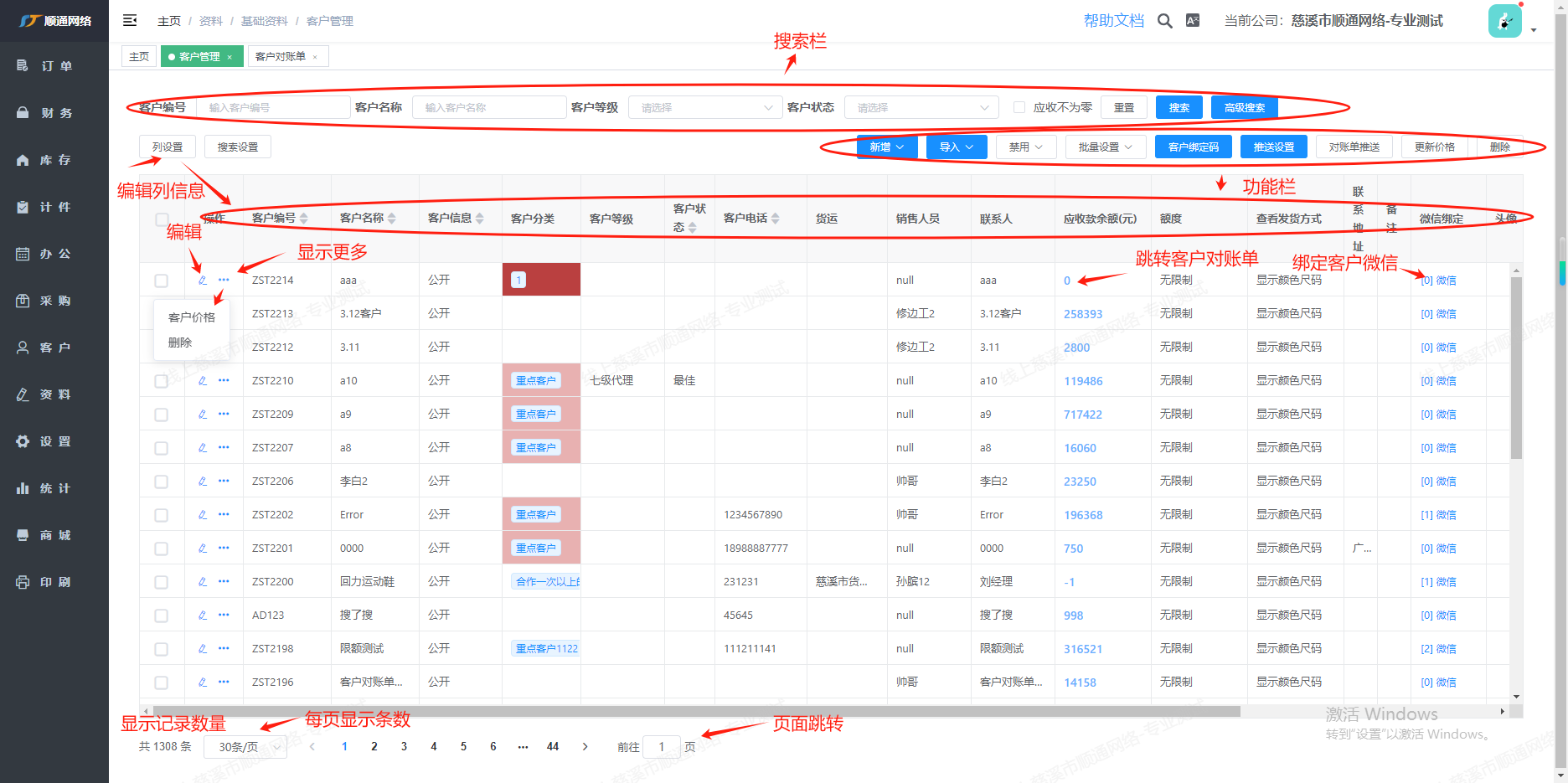Click the 客户编号 input field

tap(273, 107)
